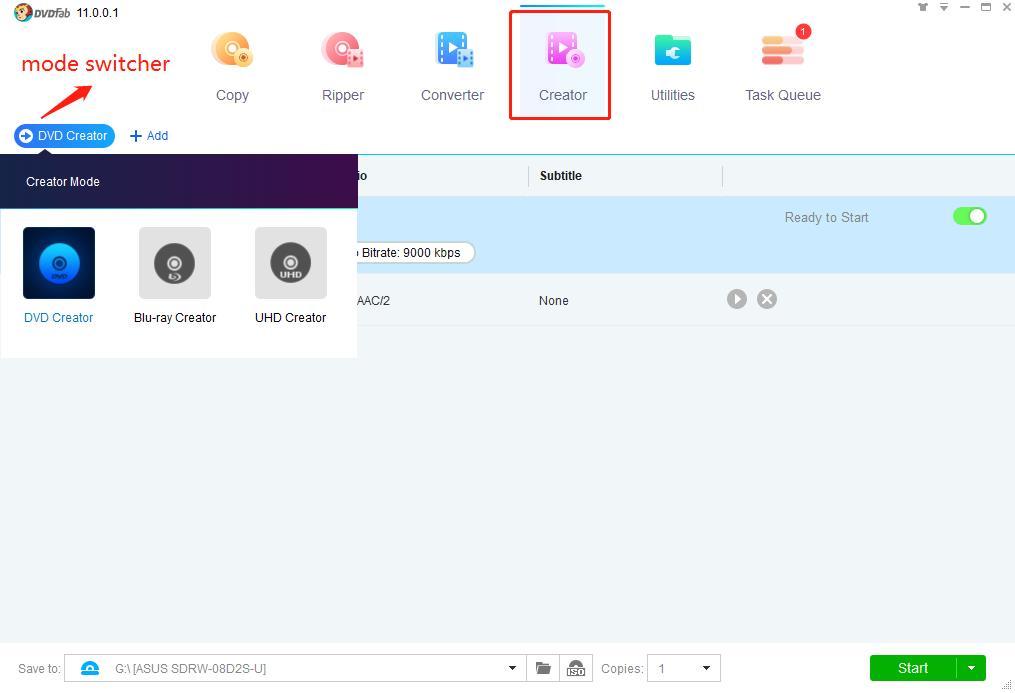Click the Ready to Start status text
Image resolution: width=1015 pixels, height=693 pixels.
[826, 217]
